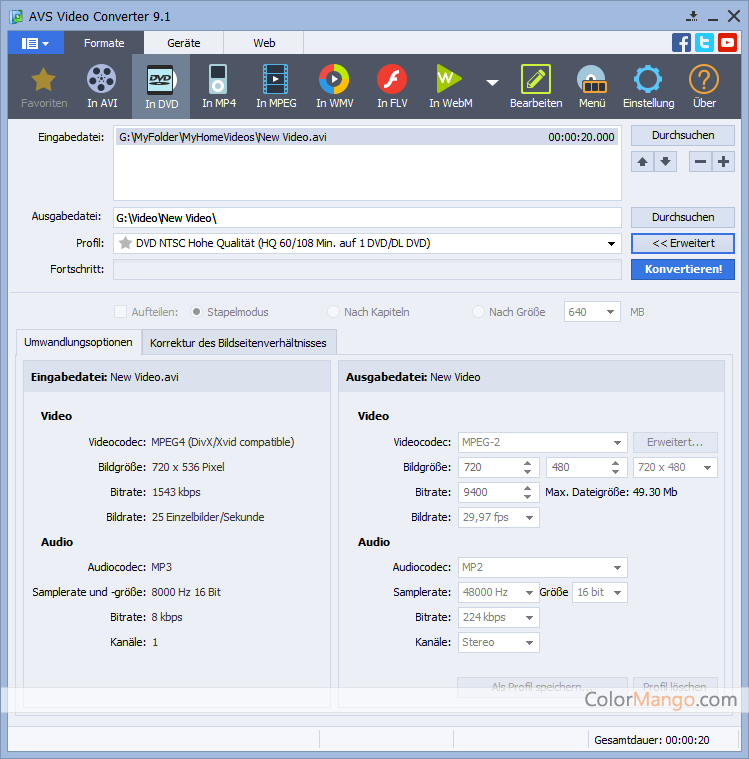The image size is (749, 759).
Task: Click the Max. Dateigröße: 49.30 Mb text
Action: pos(611,492)
